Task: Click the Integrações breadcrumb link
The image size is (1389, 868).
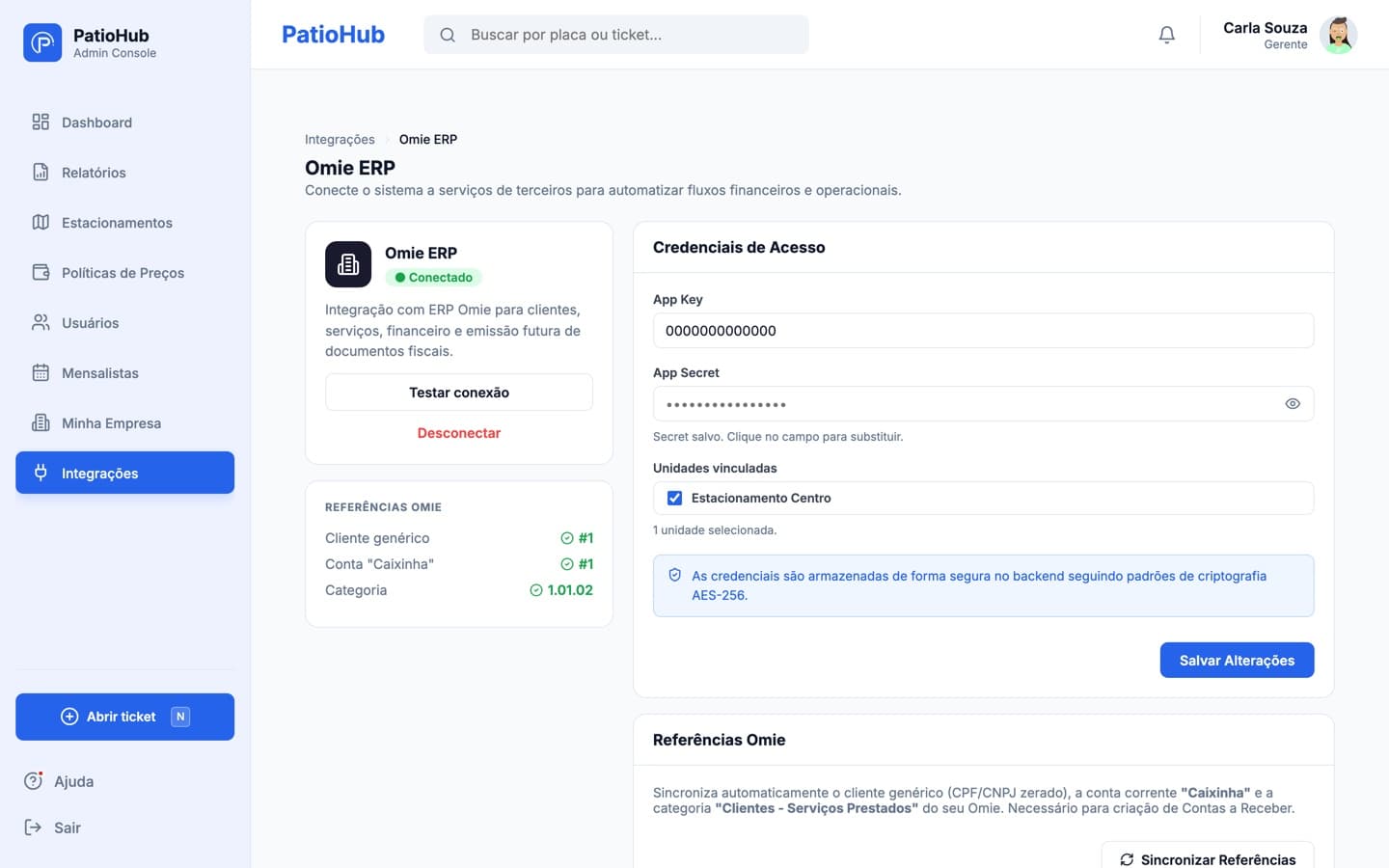Action: pyautogui.click(x=340, y=140)
